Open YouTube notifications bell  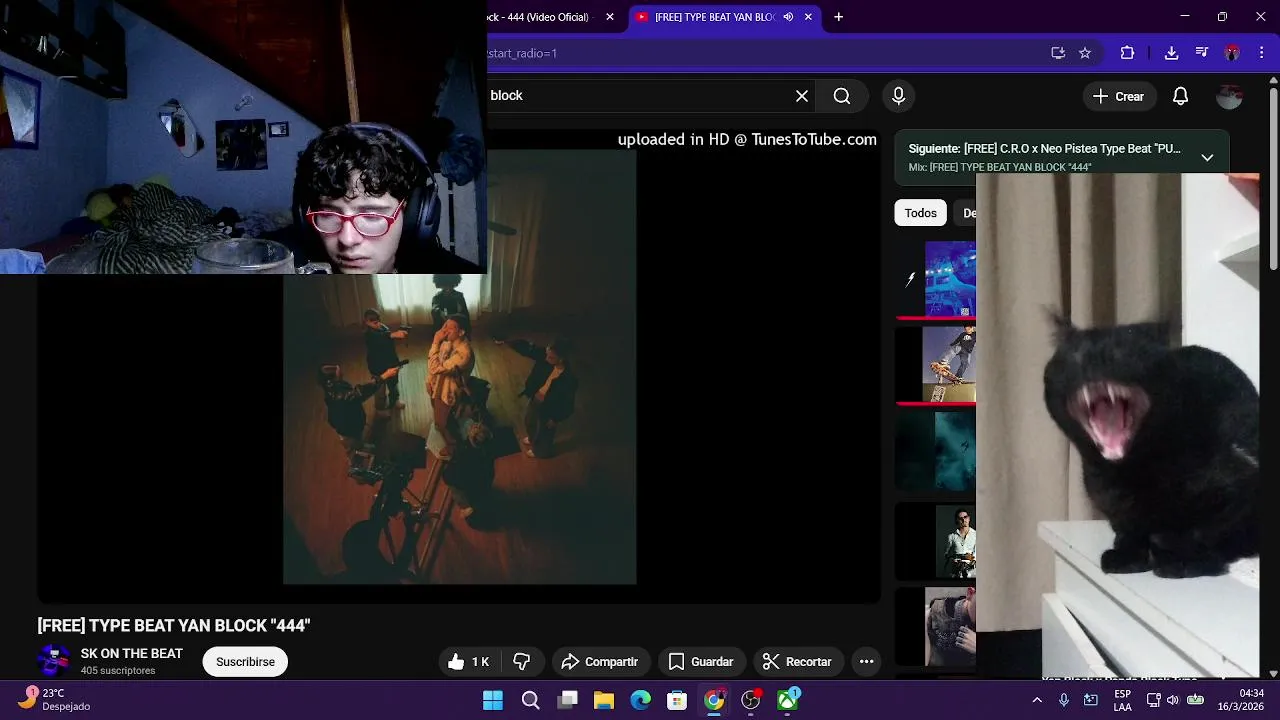click(1181, 96)
